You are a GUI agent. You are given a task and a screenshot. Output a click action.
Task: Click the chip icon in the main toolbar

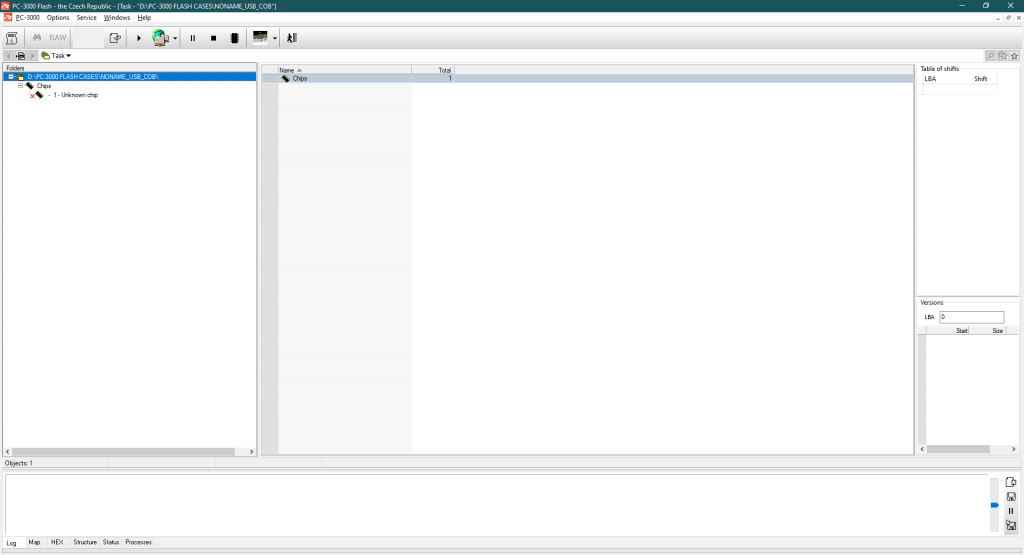234,38
